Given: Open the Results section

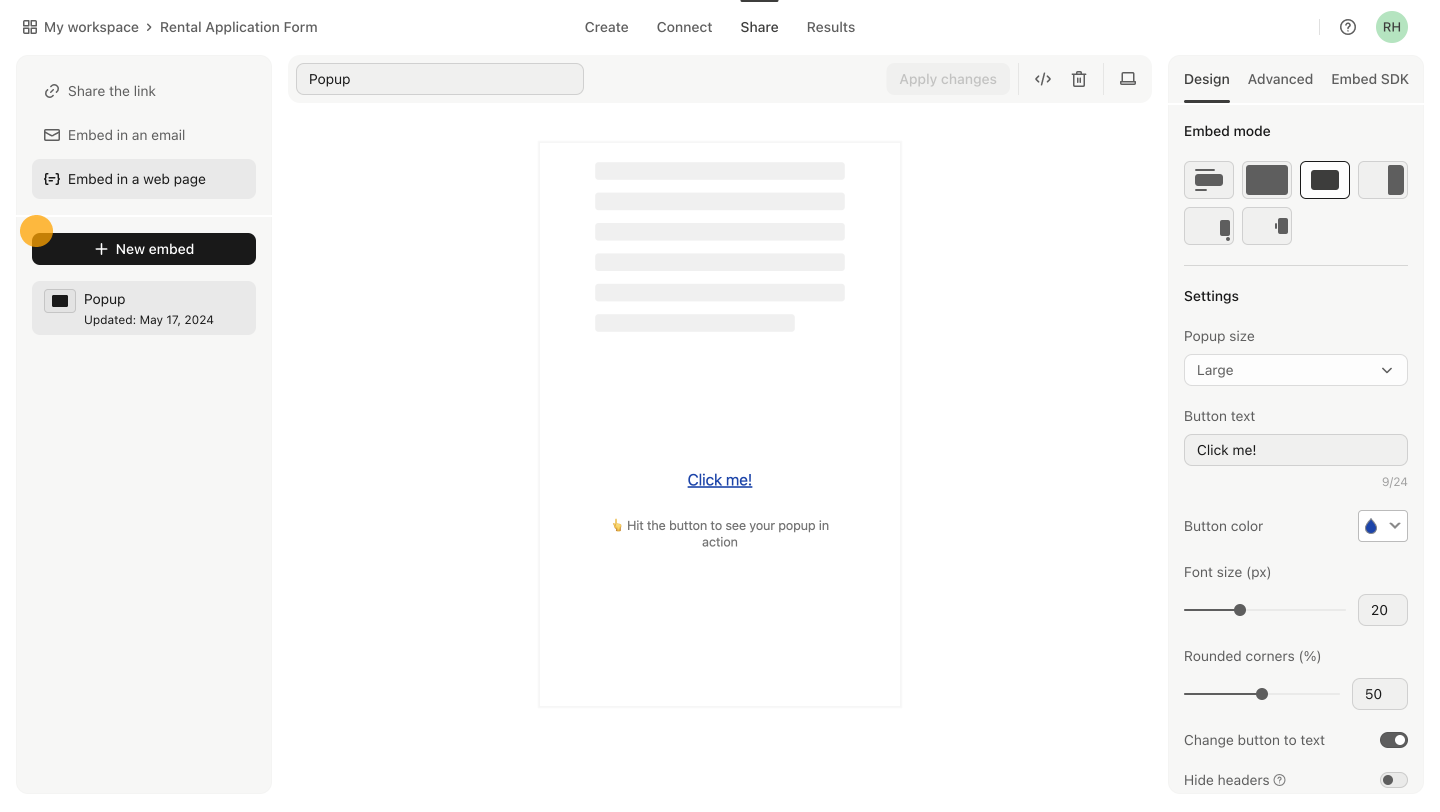Looking at the screenshot, I should [830, 27].
